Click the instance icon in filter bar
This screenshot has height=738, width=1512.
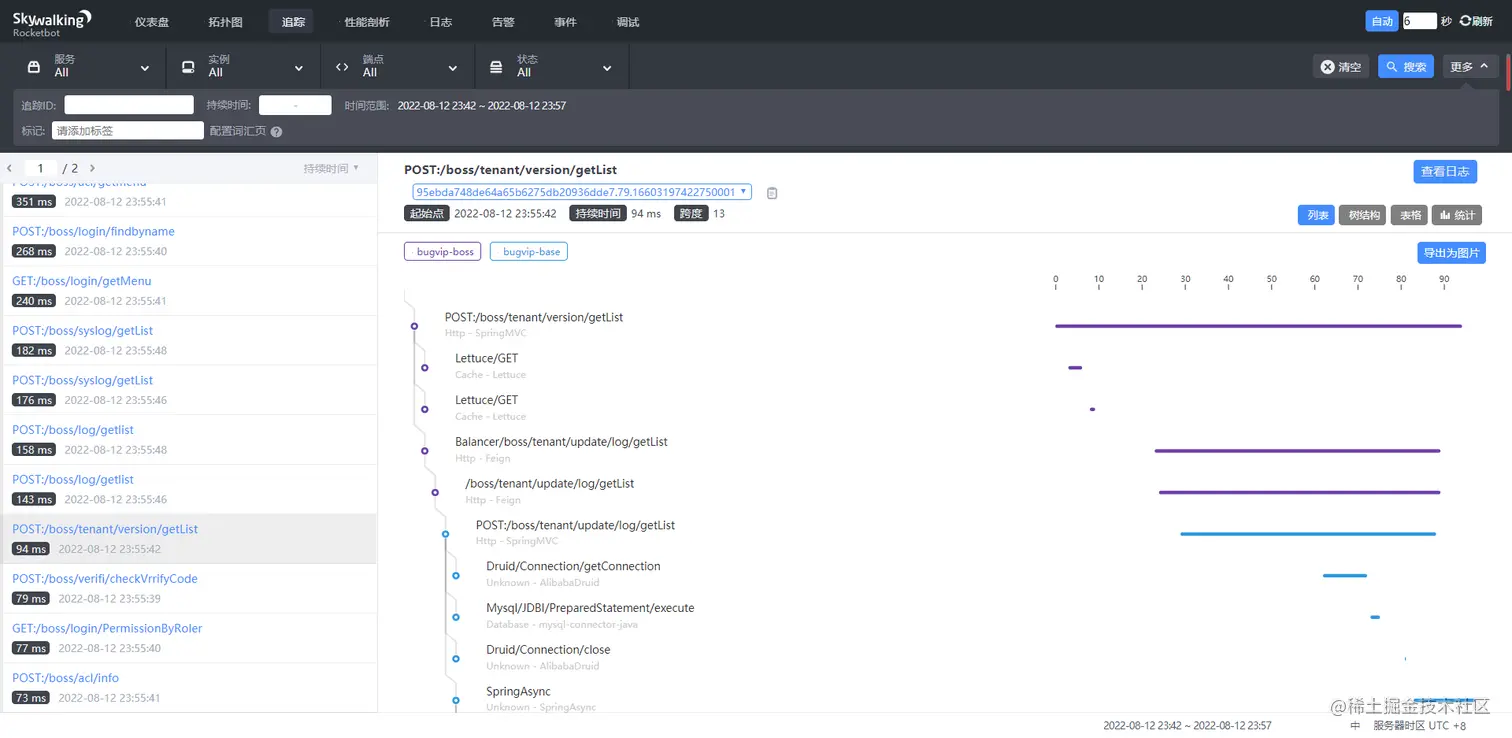188,67
